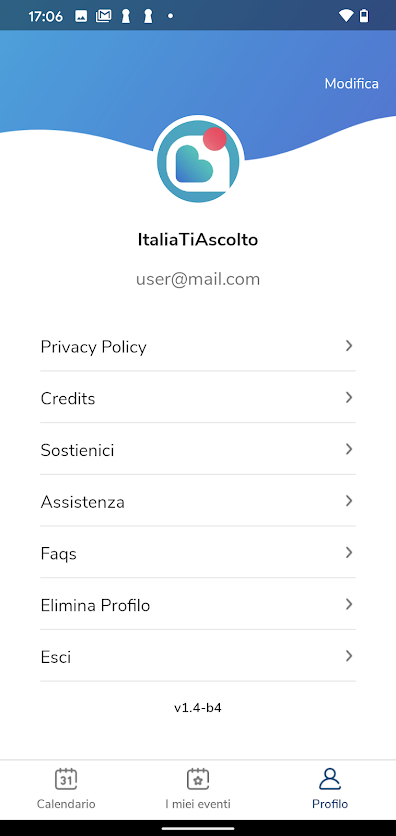Tap the Modifica edit link
The width and height of the screenshot is (396, 836).
tap(352, 84)
